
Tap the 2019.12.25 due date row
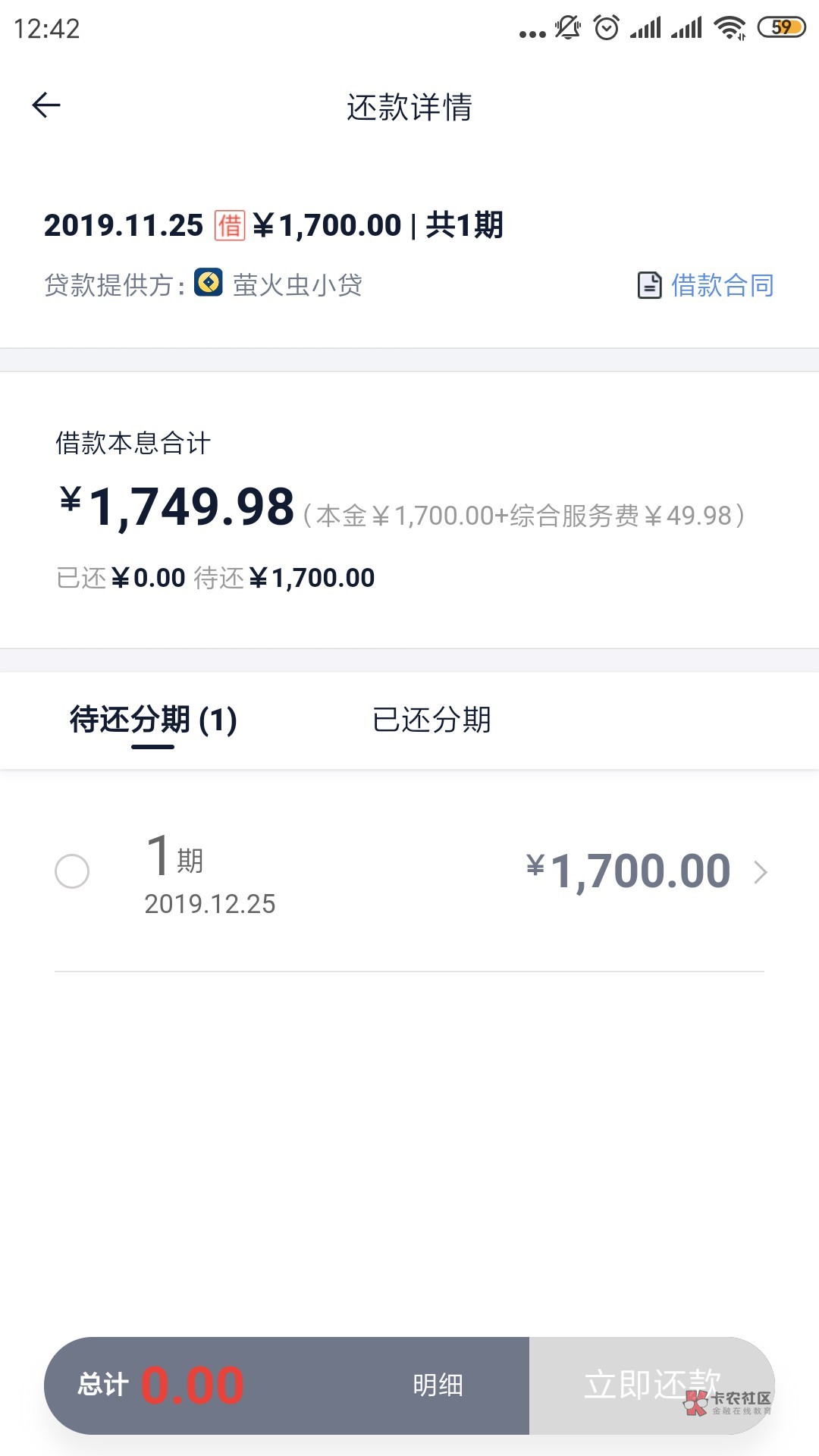tap(210, 904)
